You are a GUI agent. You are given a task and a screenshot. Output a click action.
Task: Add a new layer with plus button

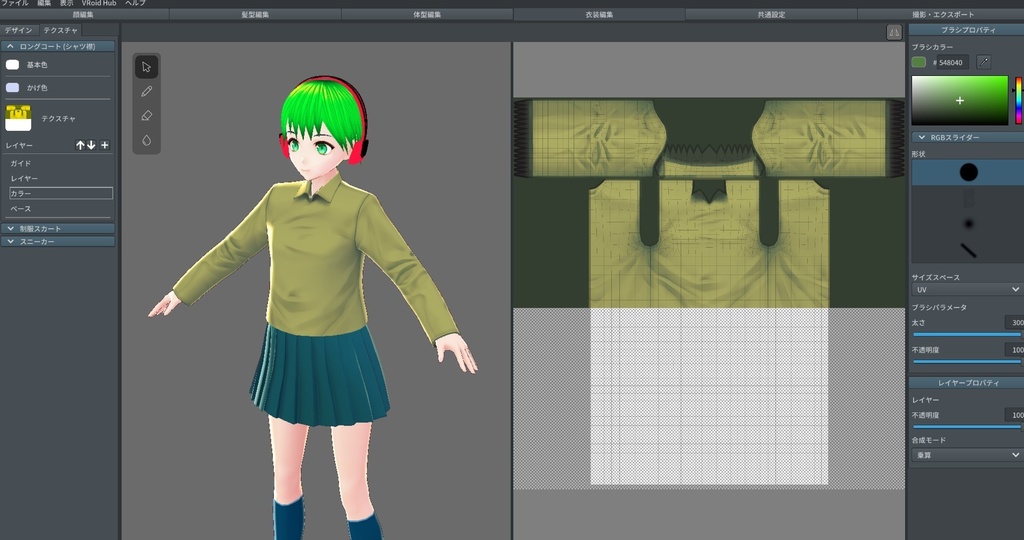point(104,145)
